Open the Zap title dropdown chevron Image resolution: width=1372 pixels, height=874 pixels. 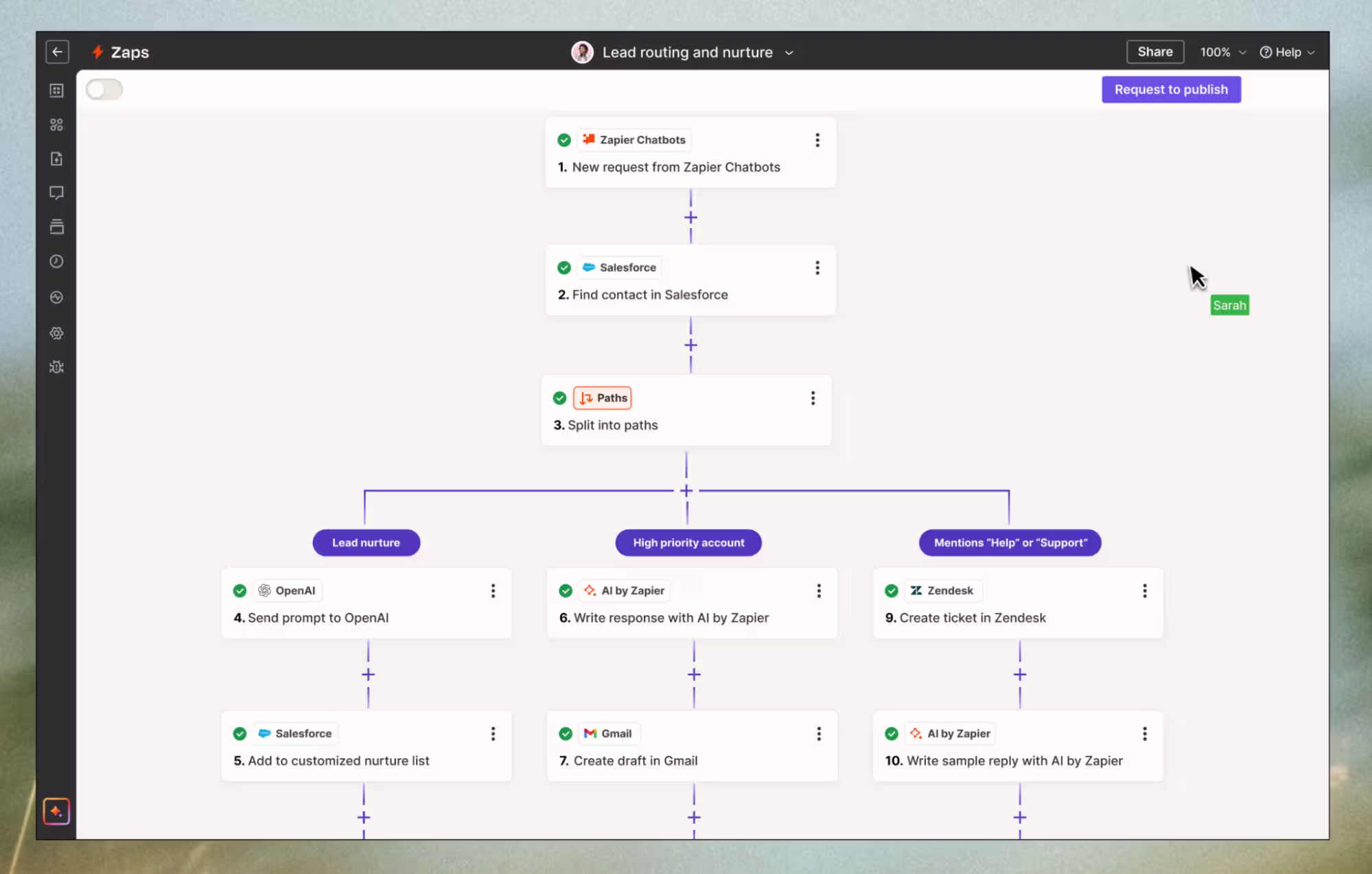789,53
